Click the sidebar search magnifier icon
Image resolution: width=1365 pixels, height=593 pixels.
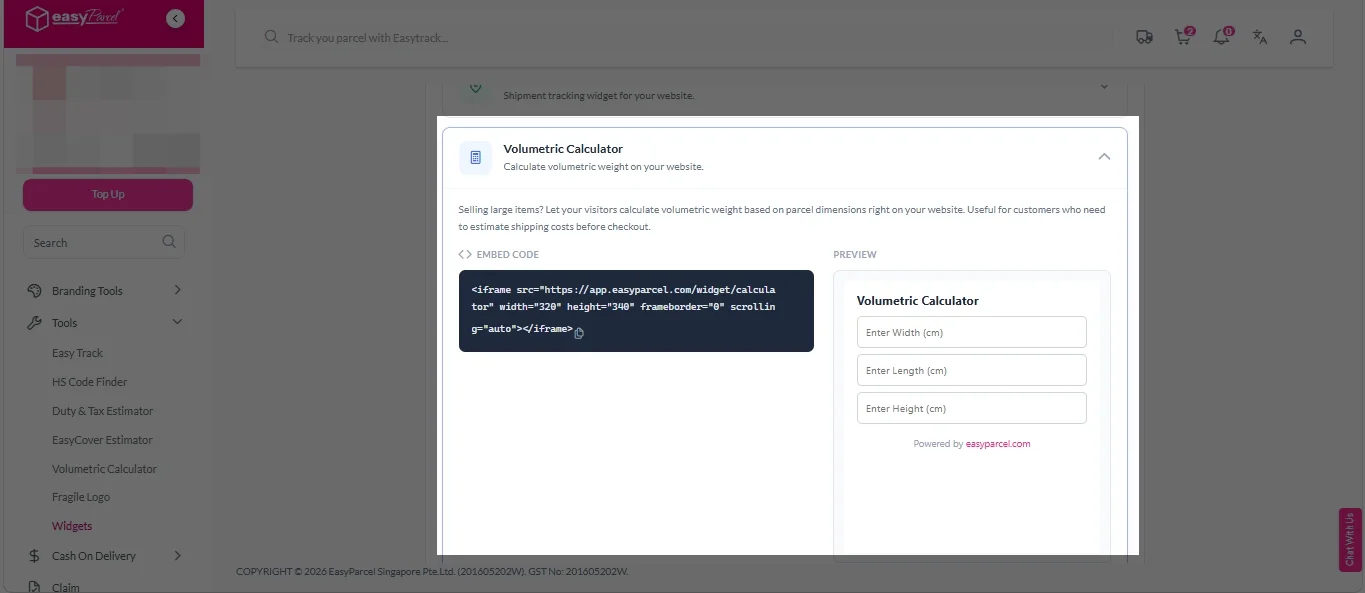[x=169, y=242]
